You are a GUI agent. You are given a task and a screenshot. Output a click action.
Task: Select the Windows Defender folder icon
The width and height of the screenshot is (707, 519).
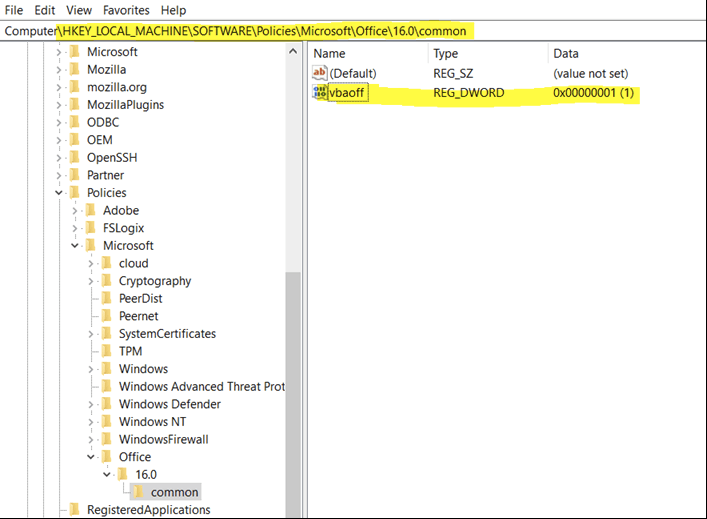tap(107, 404)
